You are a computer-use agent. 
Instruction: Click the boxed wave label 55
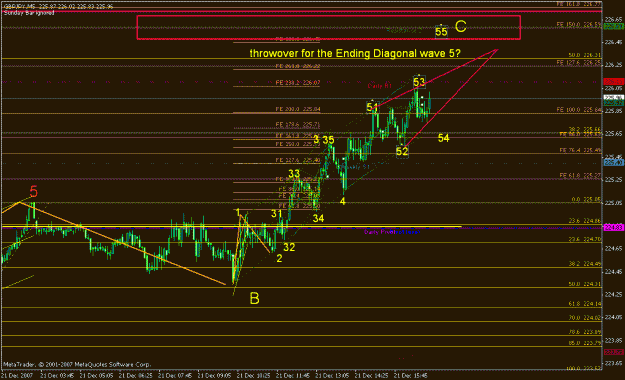coord(441,32)
